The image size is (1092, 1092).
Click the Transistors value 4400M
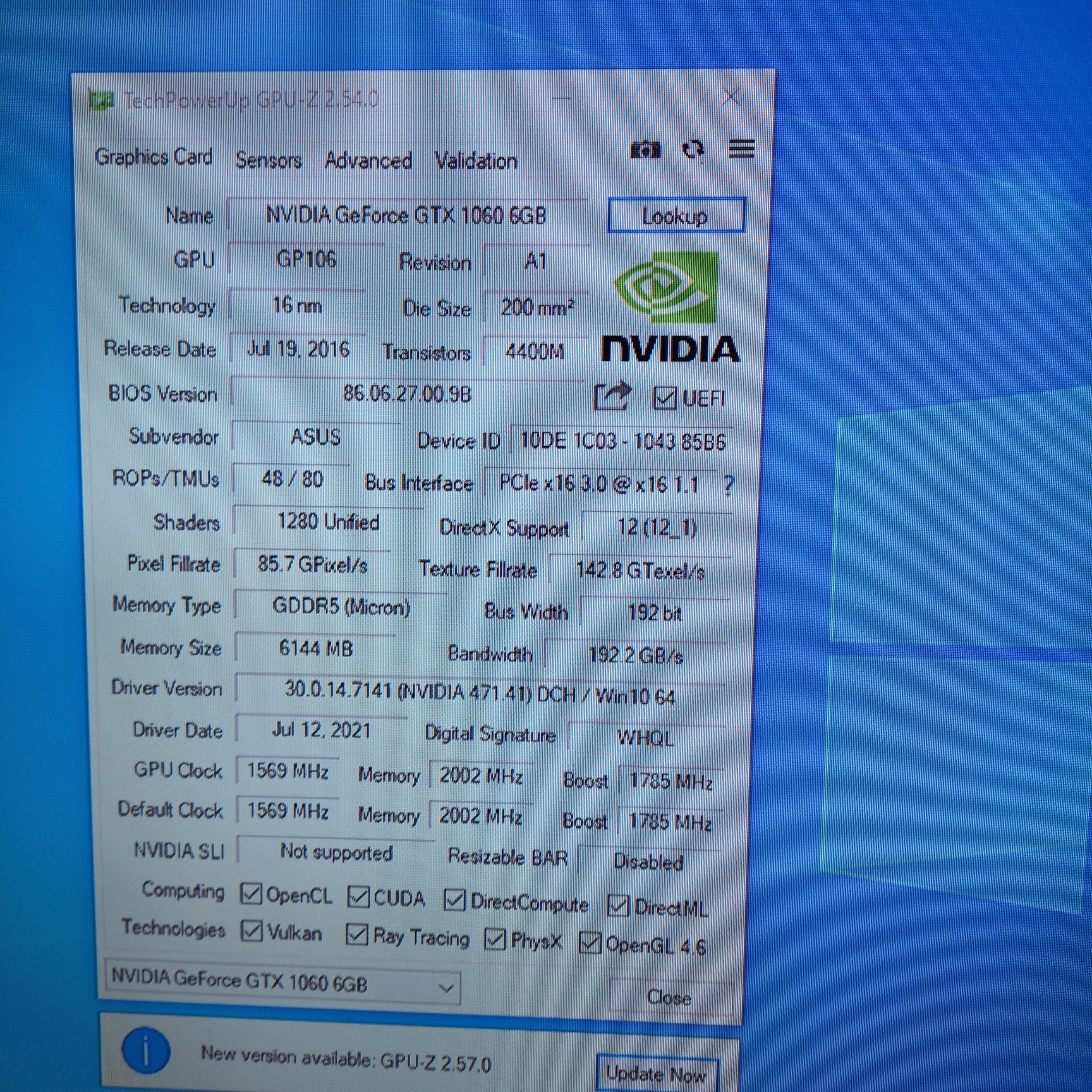pyautogui.click(x=535, y=351)
